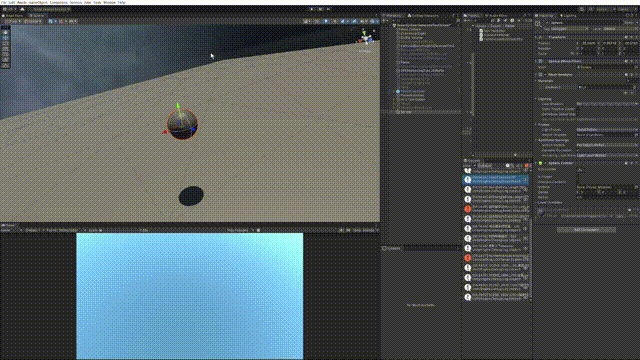This screenshot has height=360, width=640.
Task: Click the Mesh field in Mesh Filter
Action: (607, 67)
